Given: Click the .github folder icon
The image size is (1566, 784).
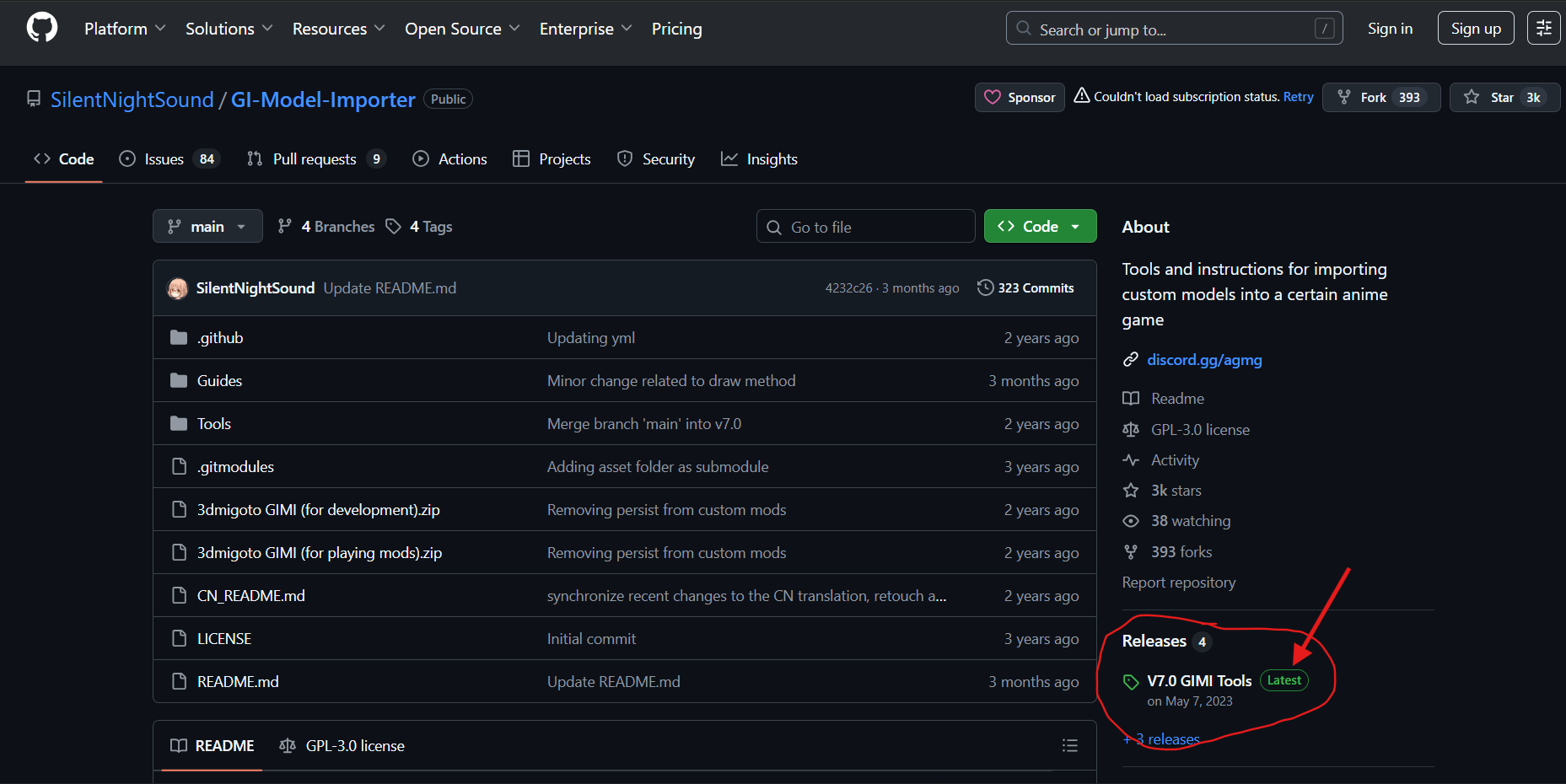Looking at the screenshot, I should [179, 337].
